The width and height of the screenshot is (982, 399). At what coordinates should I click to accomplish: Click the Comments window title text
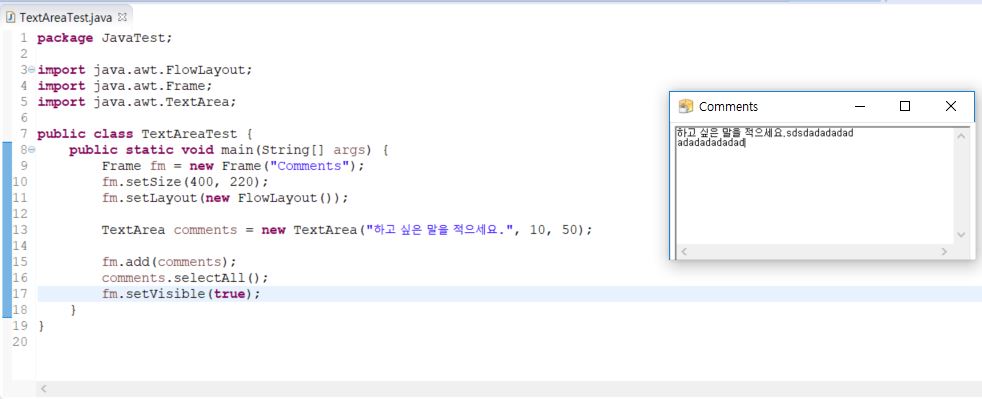728,106
